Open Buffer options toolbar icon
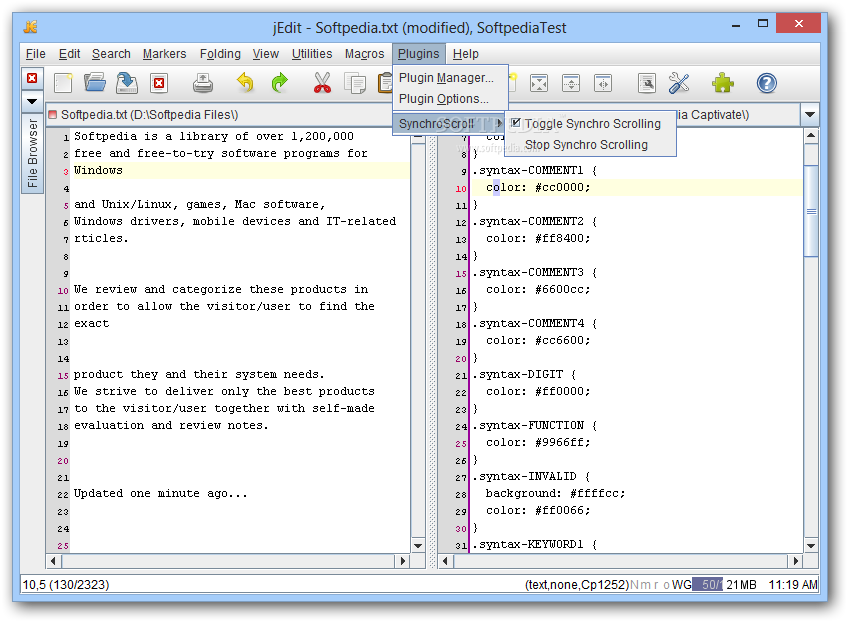The image size is (848, 622). point(647,83)
